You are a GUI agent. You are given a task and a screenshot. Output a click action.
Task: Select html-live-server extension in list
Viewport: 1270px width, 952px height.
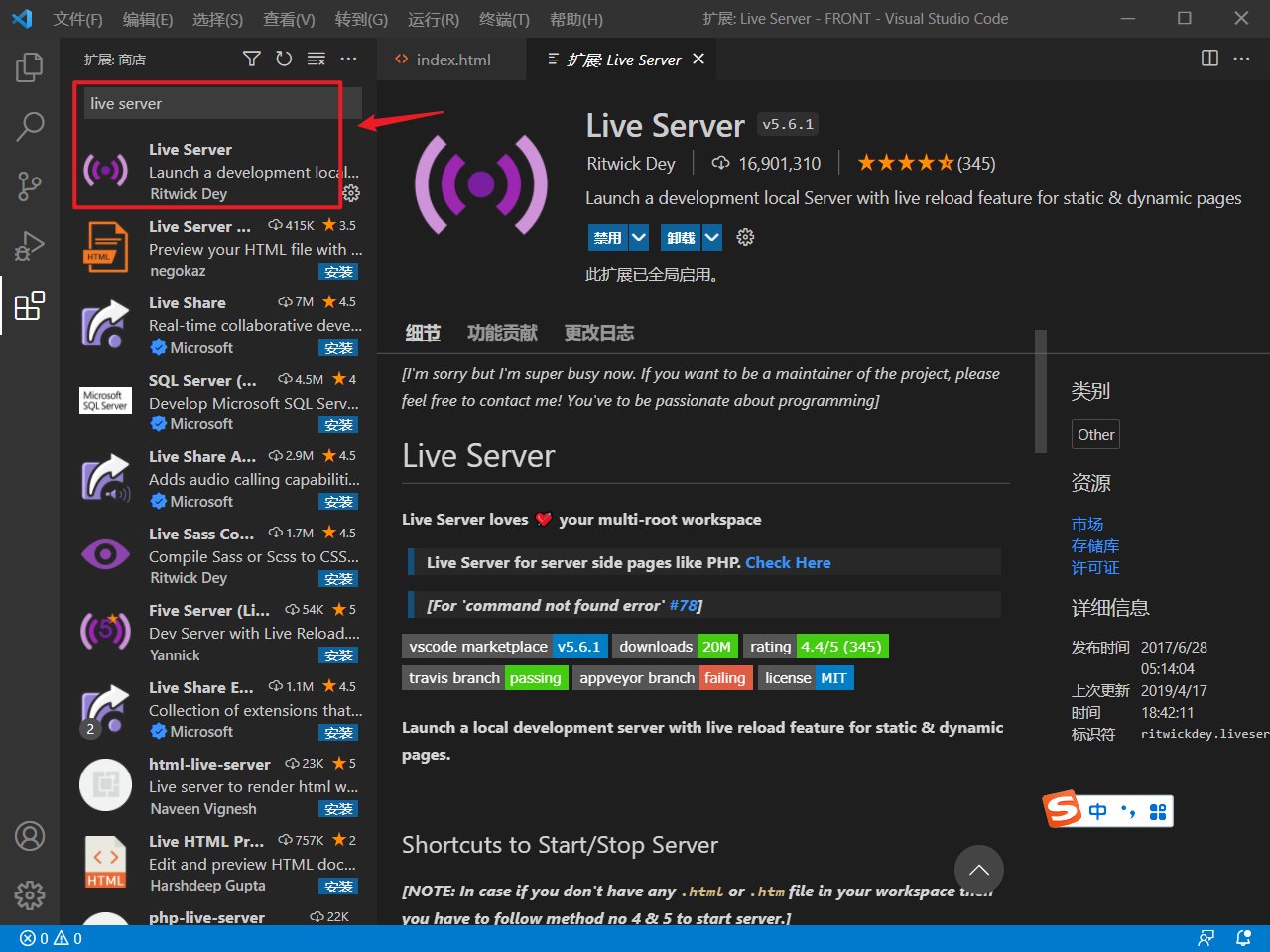(x=220, y=786)
